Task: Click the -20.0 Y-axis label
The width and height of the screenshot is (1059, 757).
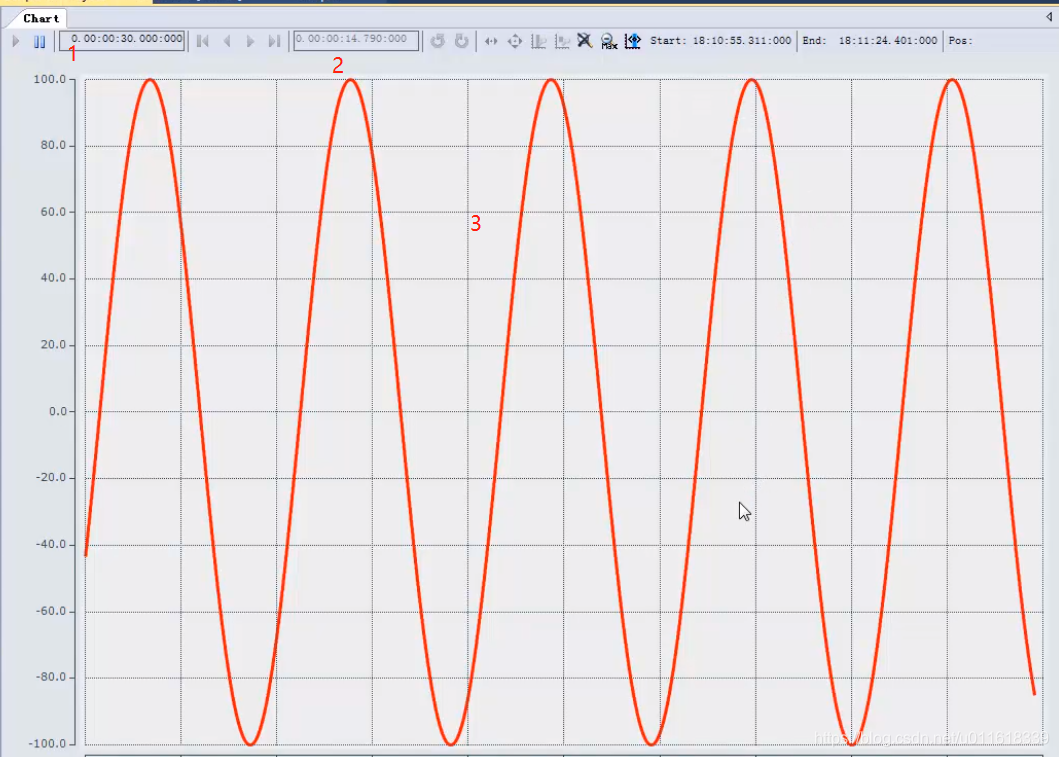Action: point(51,477)
